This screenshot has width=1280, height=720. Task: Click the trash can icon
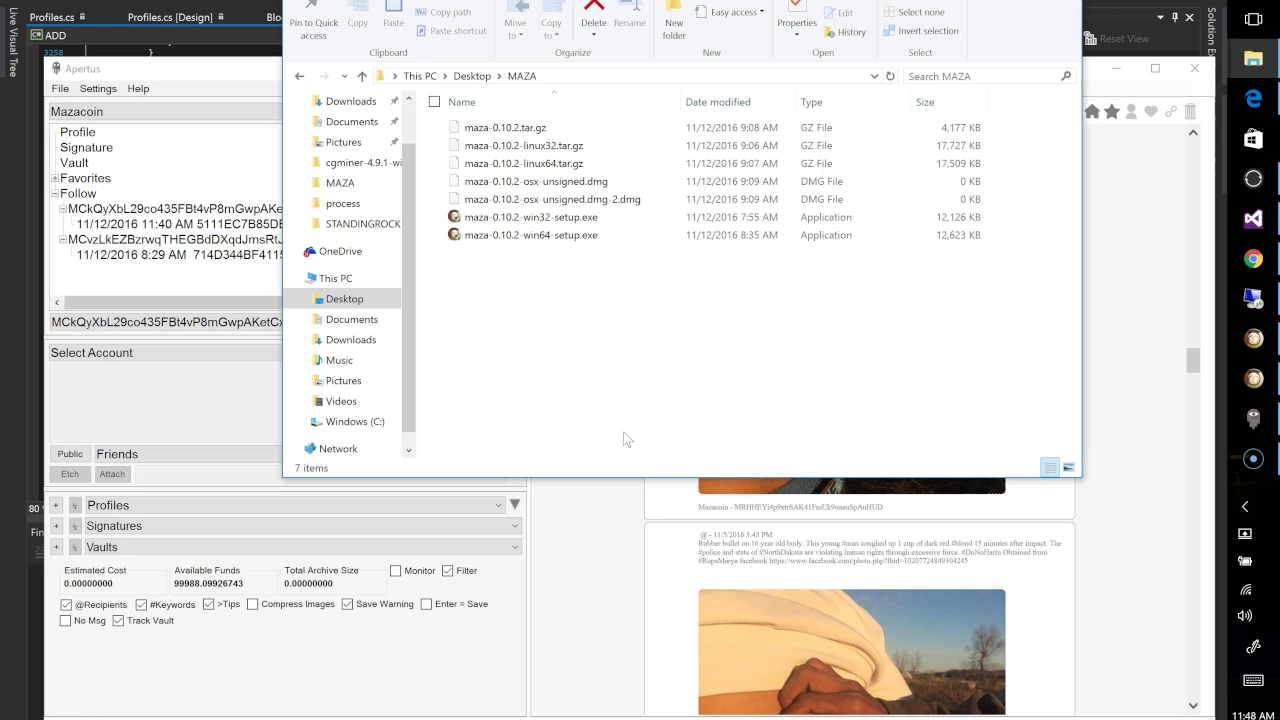tap(1191, 112)
